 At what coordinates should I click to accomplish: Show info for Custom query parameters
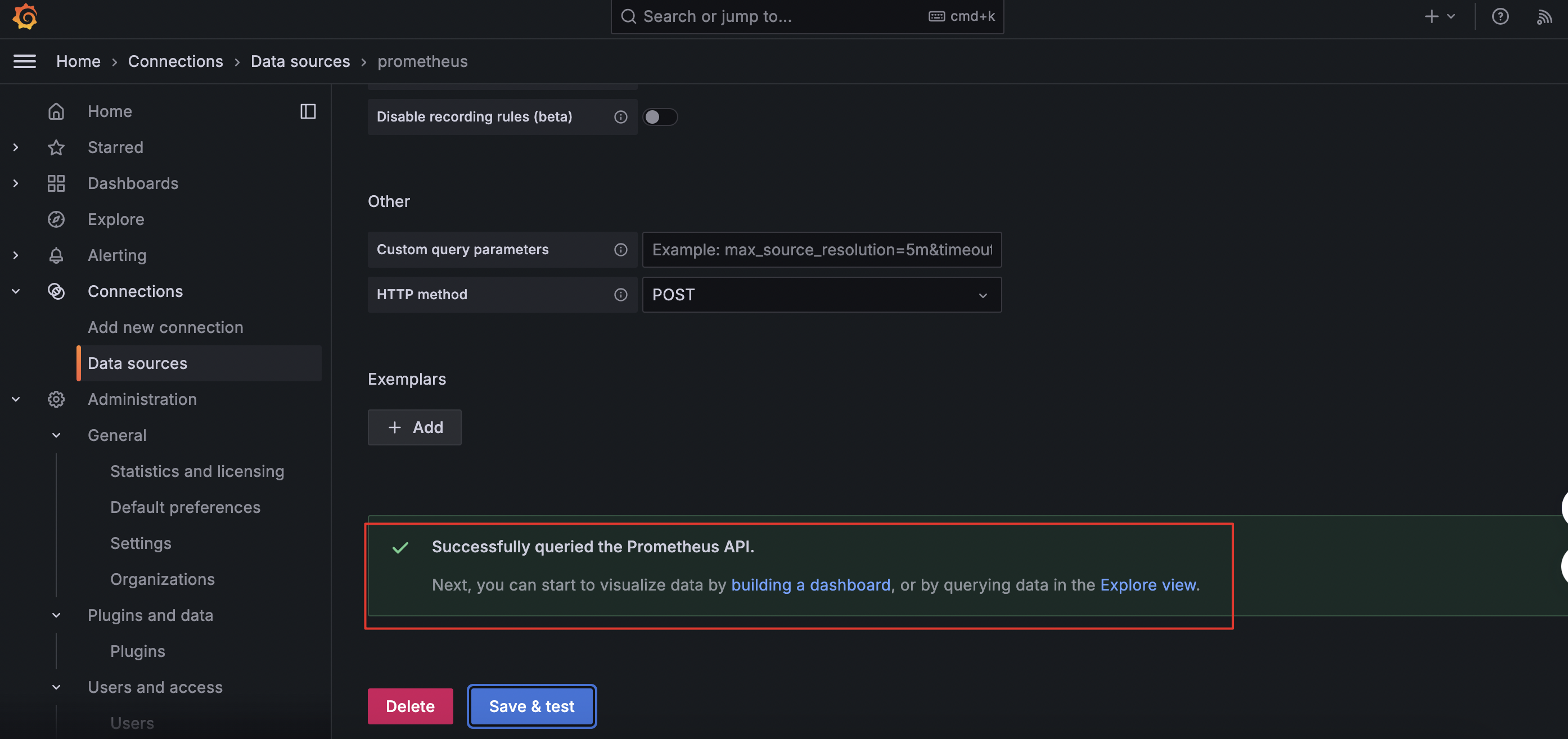(620, 250)
